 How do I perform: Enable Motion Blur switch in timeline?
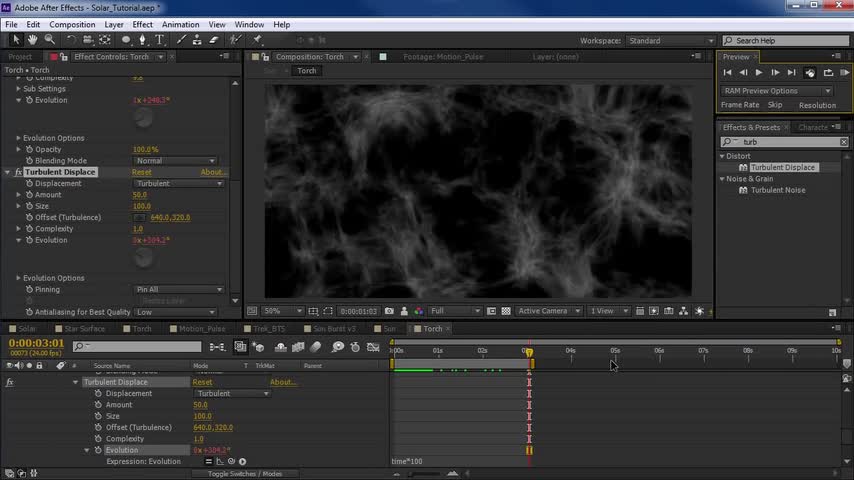[316, 347]
